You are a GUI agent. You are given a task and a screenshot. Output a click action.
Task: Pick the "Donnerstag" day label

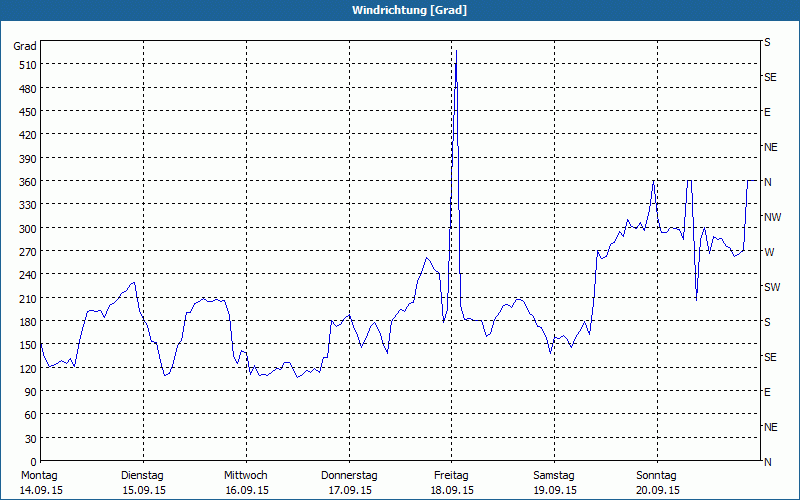click(x=349, y=475)
